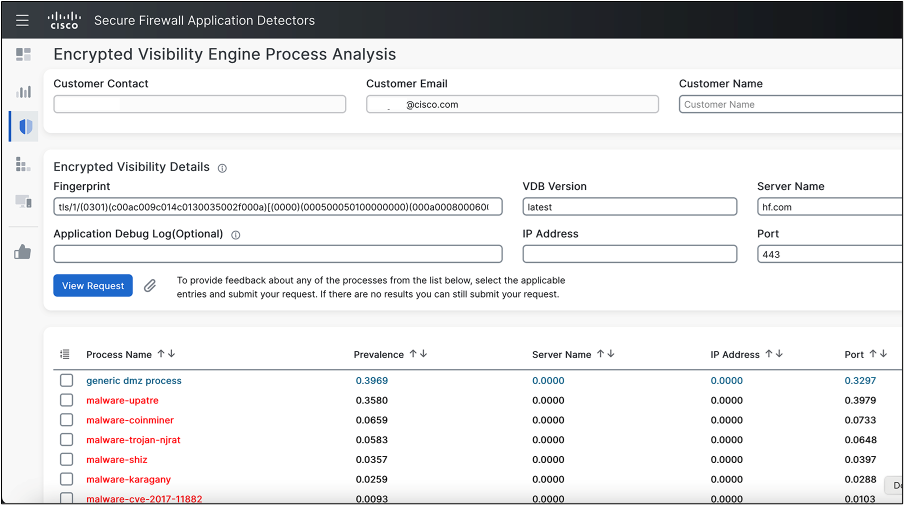904x505 pixels.
Task: Sort Process Name ascending
Action: (x=161, y=354)
